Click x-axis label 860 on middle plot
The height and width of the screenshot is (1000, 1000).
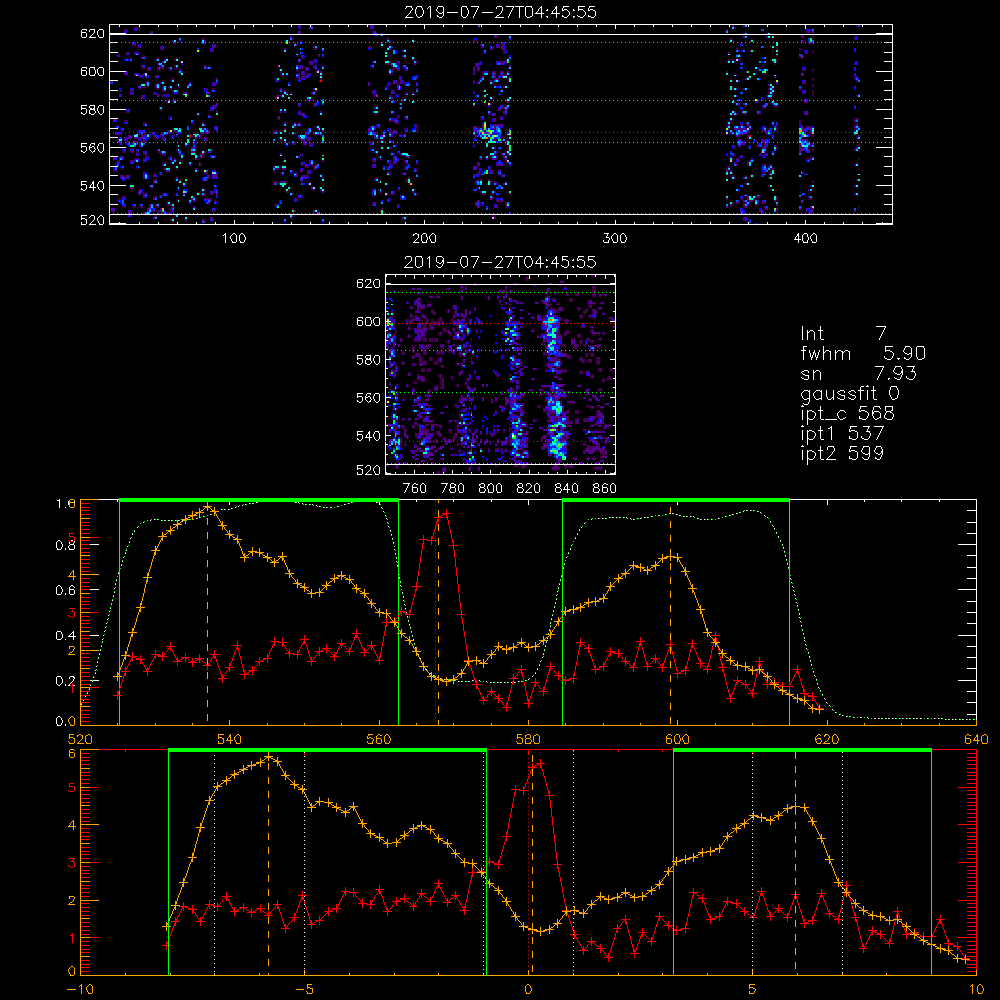coord(605,489)
